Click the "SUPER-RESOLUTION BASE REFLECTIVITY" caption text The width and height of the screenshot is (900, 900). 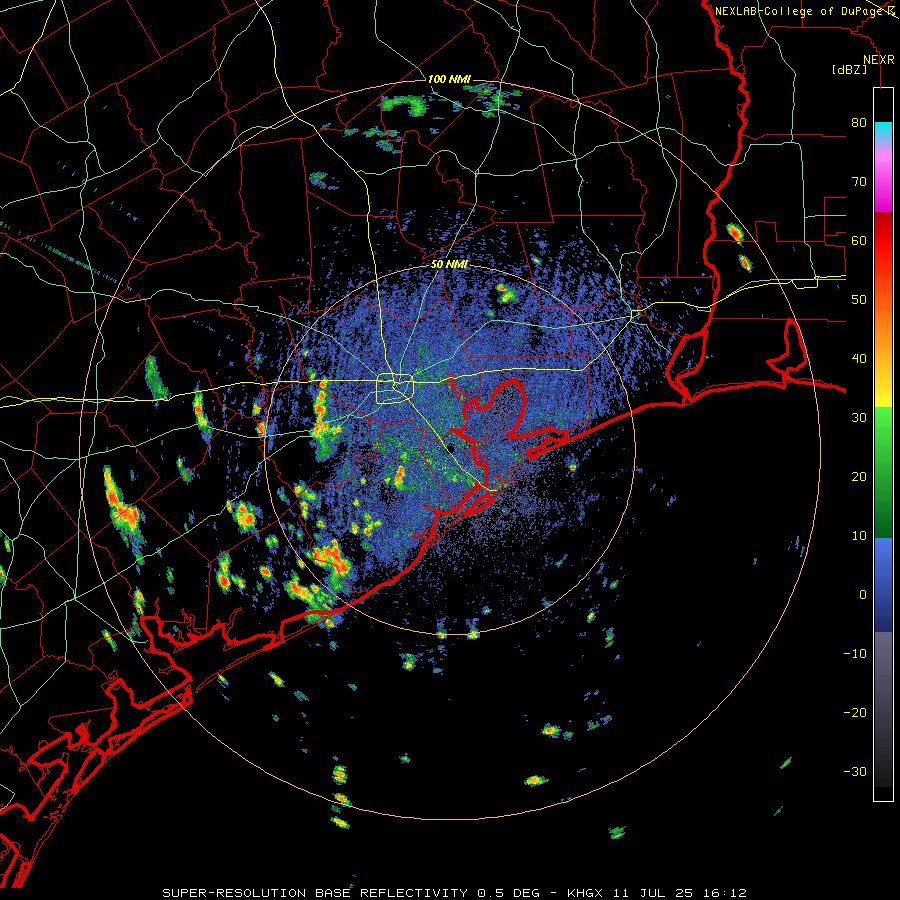(315, 893)
